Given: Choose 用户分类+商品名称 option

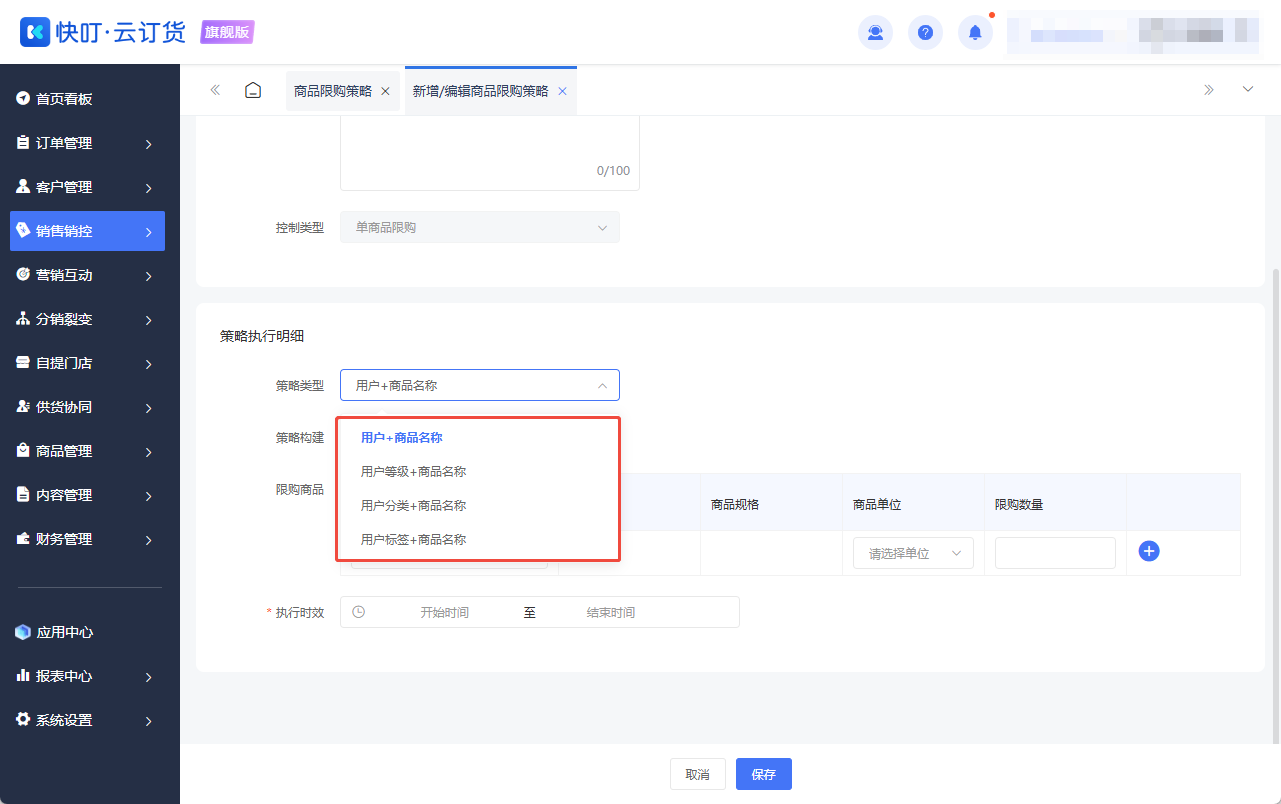Looking at the screenshot, I should [x=478, y=506].
